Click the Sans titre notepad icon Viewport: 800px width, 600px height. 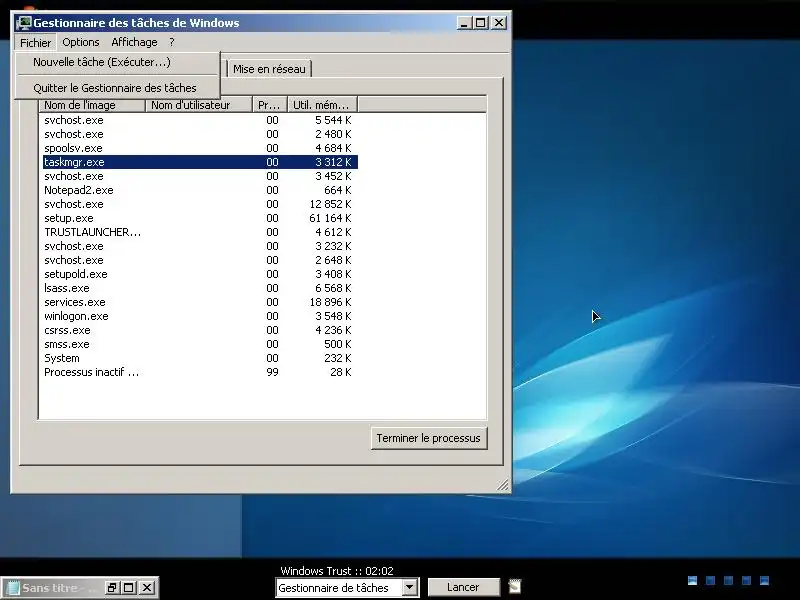pyautogui.click(x=13, y=588)
